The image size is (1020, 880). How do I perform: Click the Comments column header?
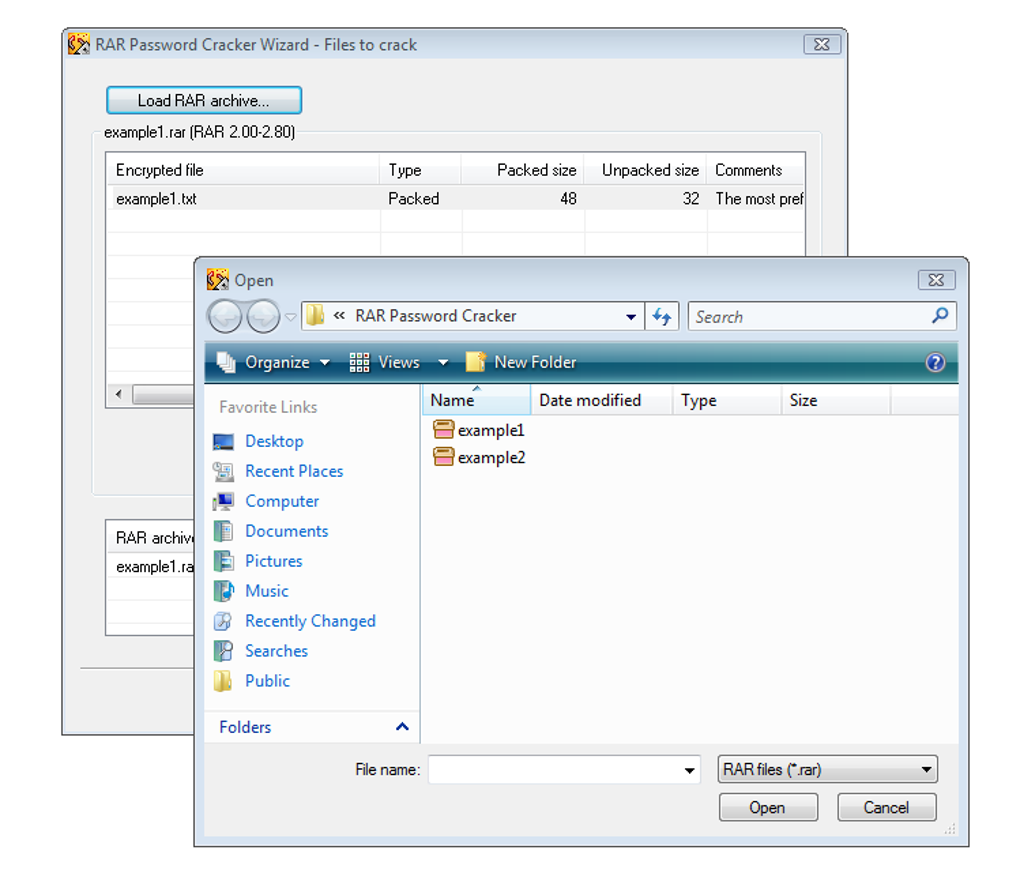[756, 170]
